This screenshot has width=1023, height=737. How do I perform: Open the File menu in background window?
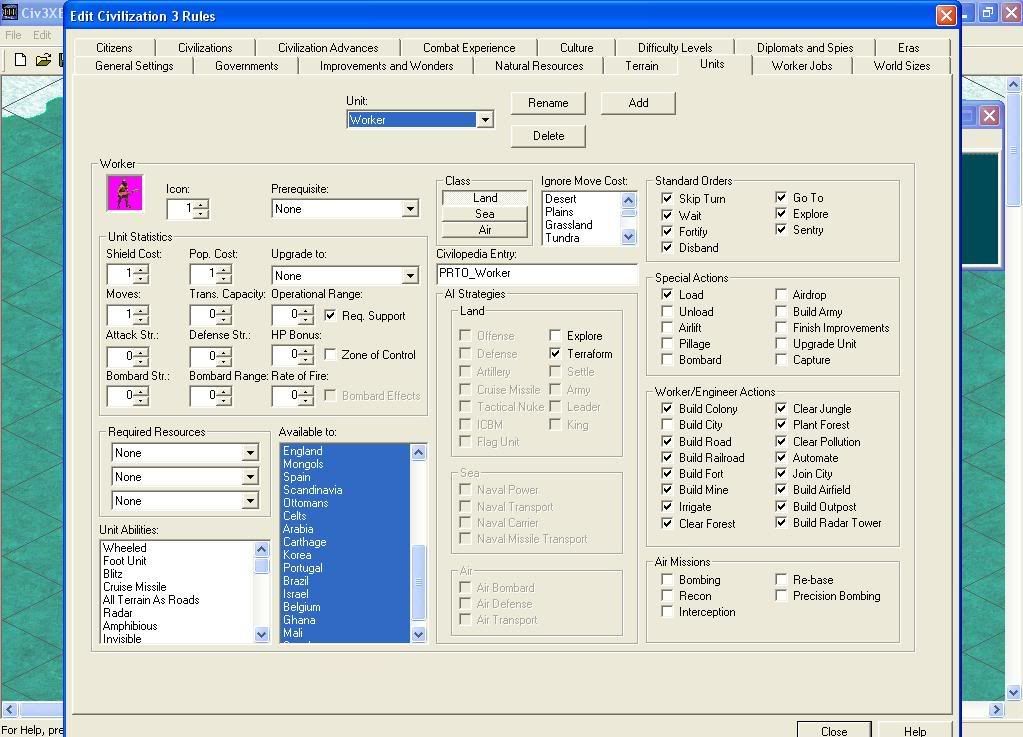13,35
